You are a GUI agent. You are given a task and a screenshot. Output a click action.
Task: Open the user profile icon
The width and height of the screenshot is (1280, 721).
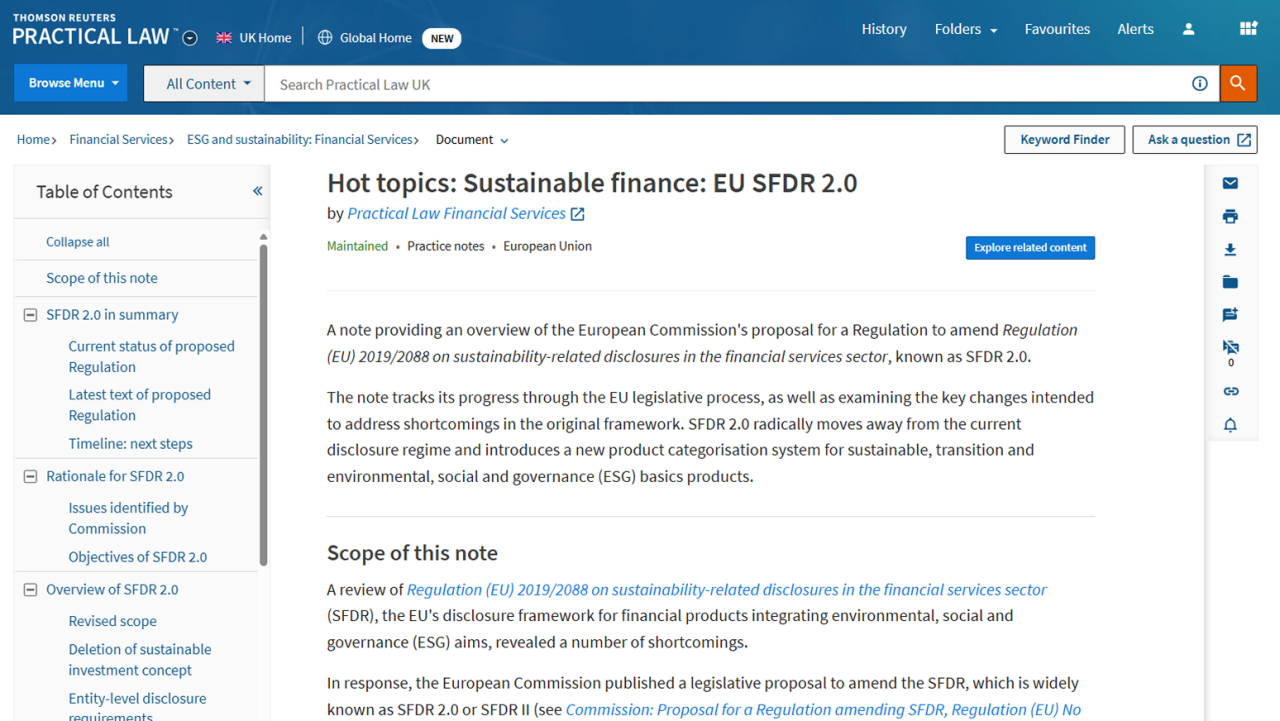[1188, 29]
